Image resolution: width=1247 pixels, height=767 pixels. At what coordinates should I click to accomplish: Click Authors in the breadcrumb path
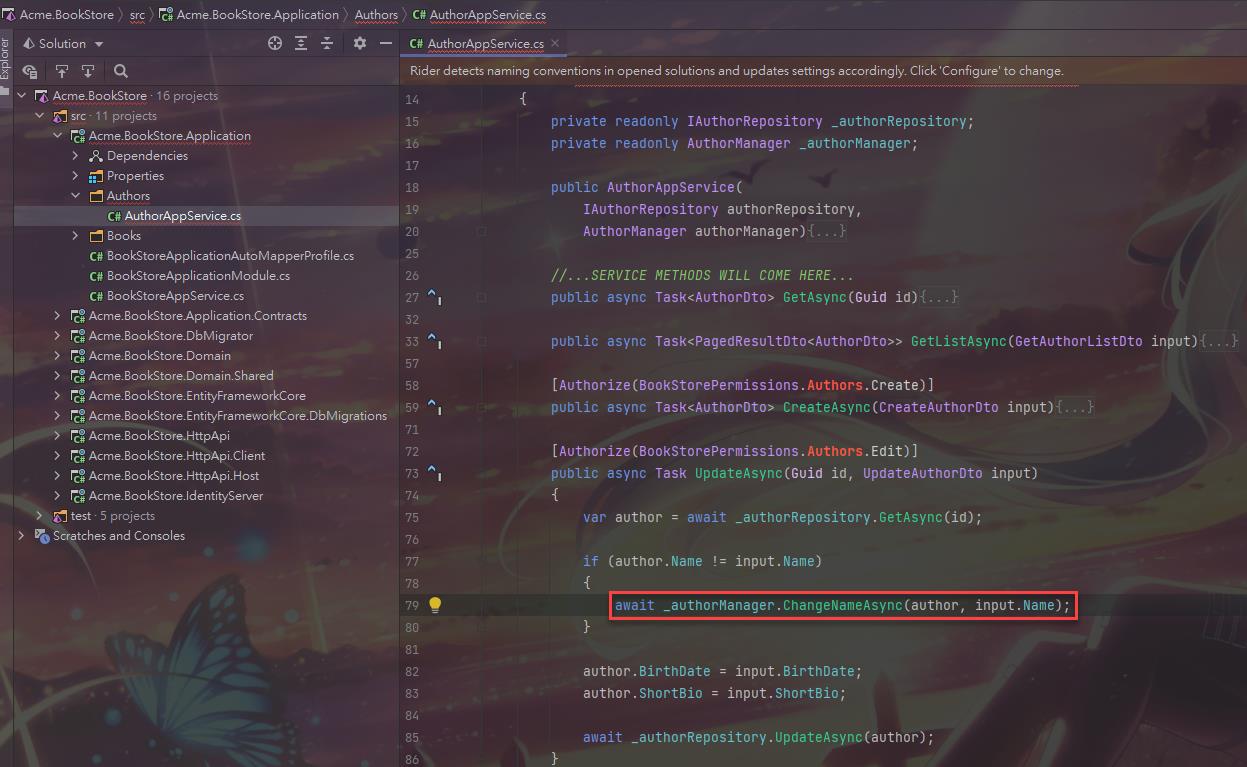click(x=376, y=15)
